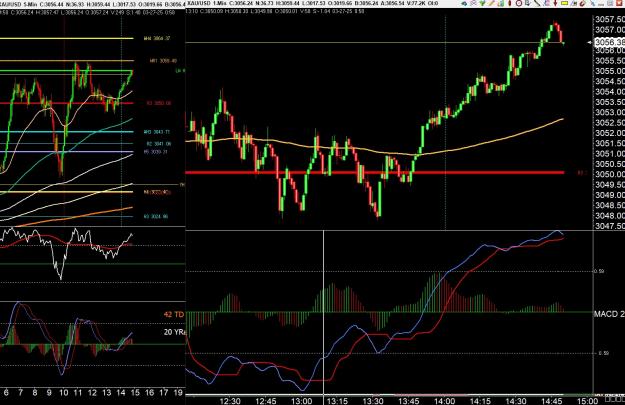This screenshot has height=405, width=625.
Task: Click the 3055.00 price scale label
Action: coord(610,71)
